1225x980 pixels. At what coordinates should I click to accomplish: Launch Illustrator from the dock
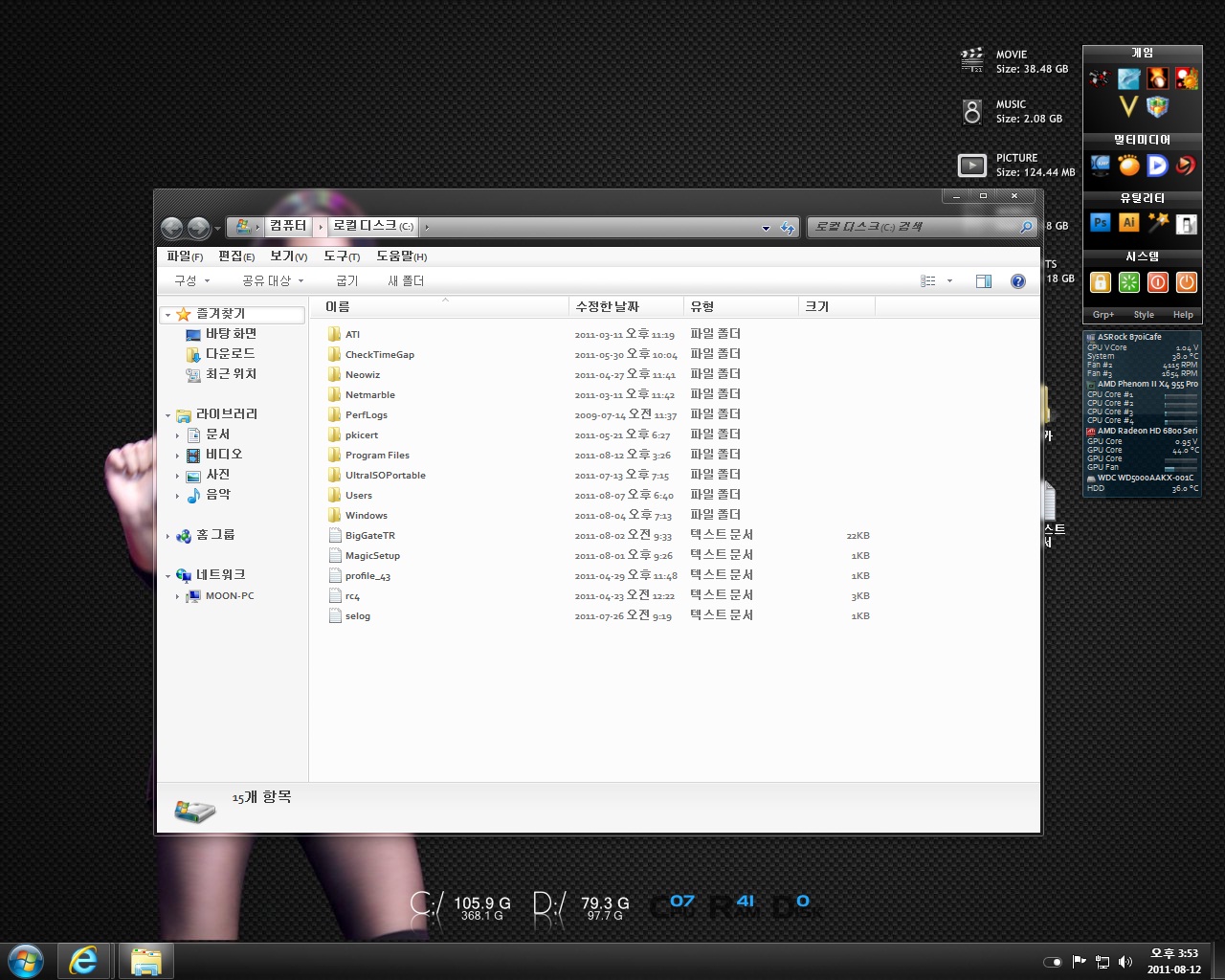click(x=1129, y=223)
